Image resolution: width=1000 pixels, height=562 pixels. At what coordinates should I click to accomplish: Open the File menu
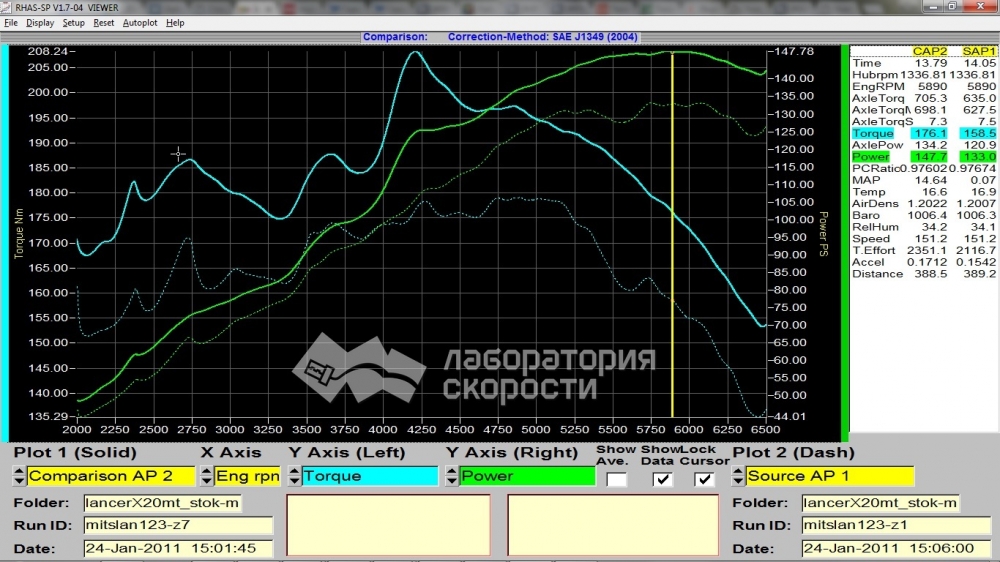coord(11,23)
